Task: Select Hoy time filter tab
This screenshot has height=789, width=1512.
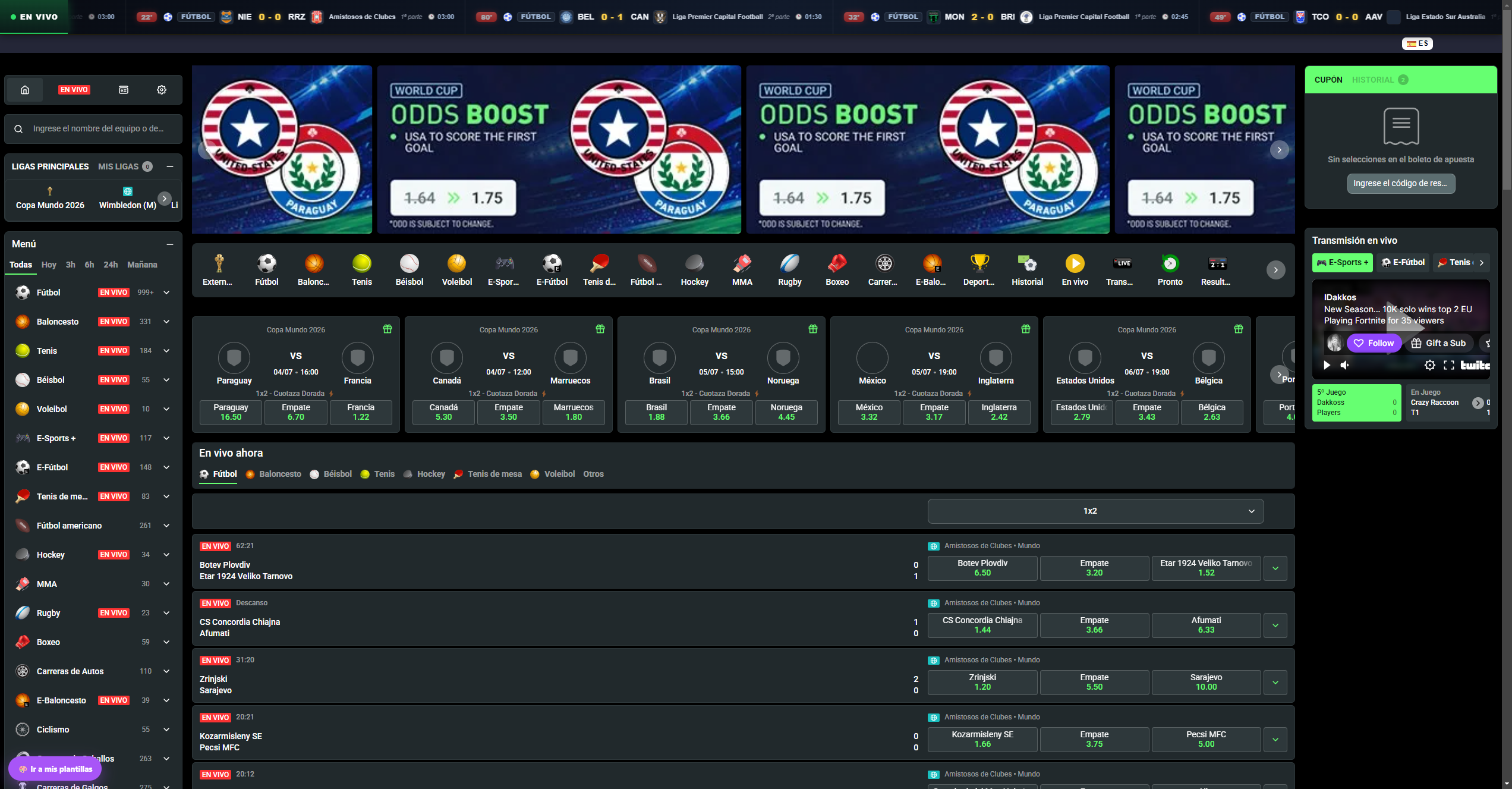Action: tap(49, 265)
